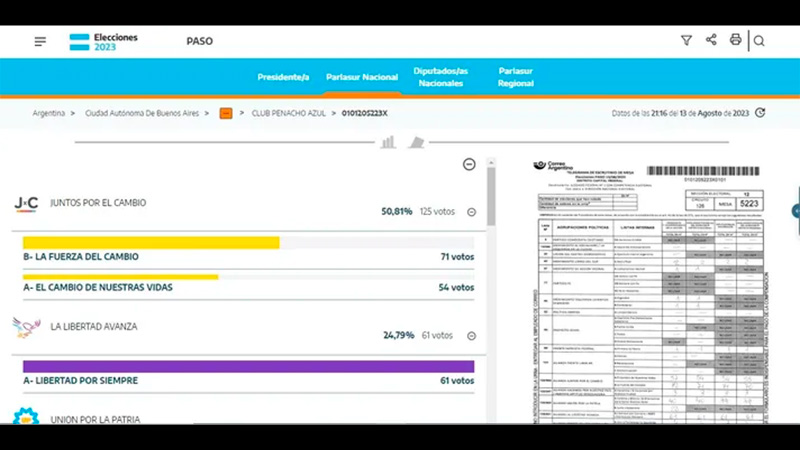The width and height of the screenshot is (800, 450).
Task: Open the filter funnel icon
Action: pos(686,40)
